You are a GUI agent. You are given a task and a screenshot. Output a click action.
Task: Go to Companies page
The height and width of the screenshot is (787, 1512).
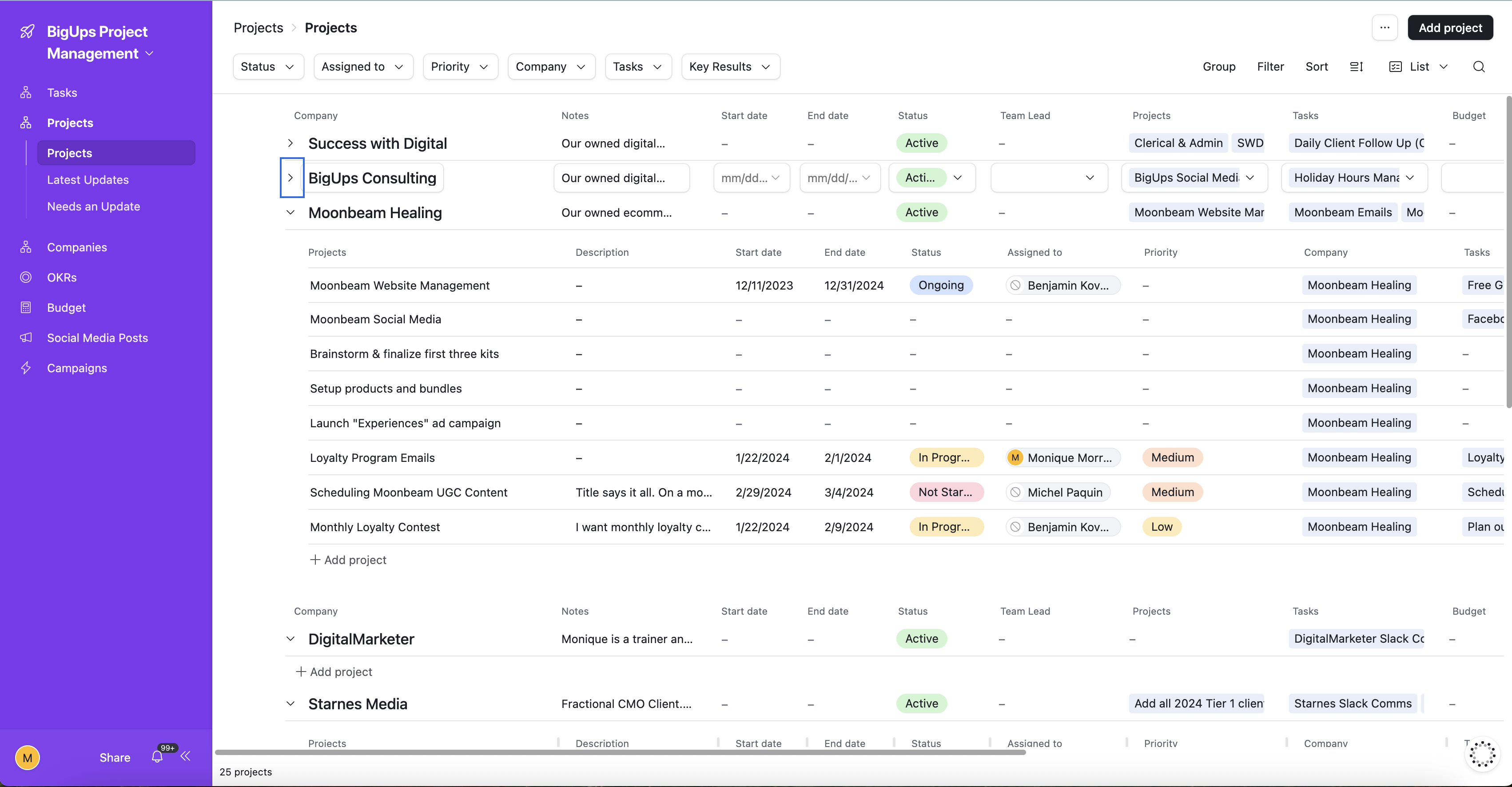(77, 247)
